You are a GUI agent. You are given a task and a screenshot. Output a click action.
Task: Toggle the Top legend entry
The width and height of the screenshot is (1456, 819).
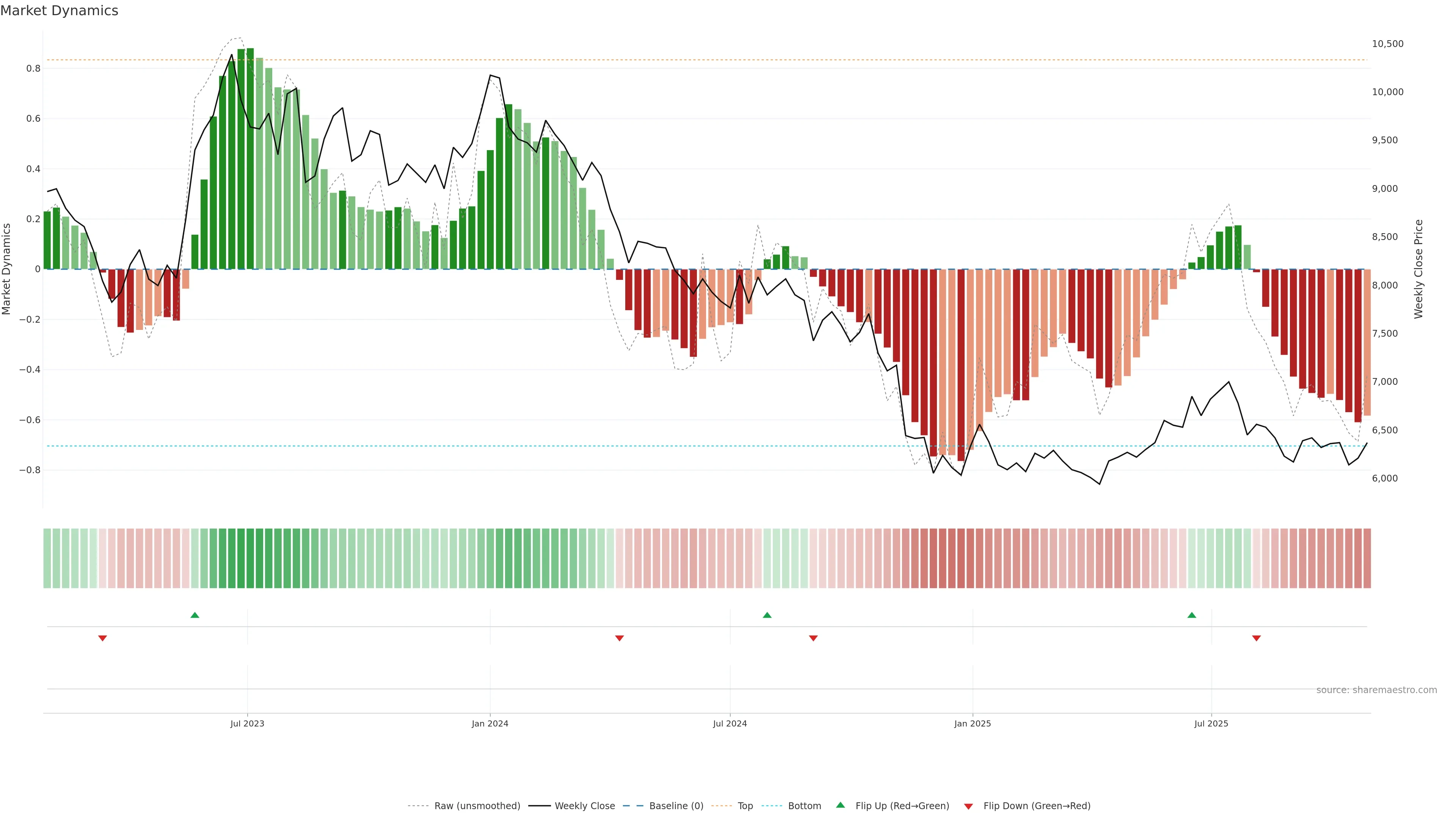[x=745, y=806]
